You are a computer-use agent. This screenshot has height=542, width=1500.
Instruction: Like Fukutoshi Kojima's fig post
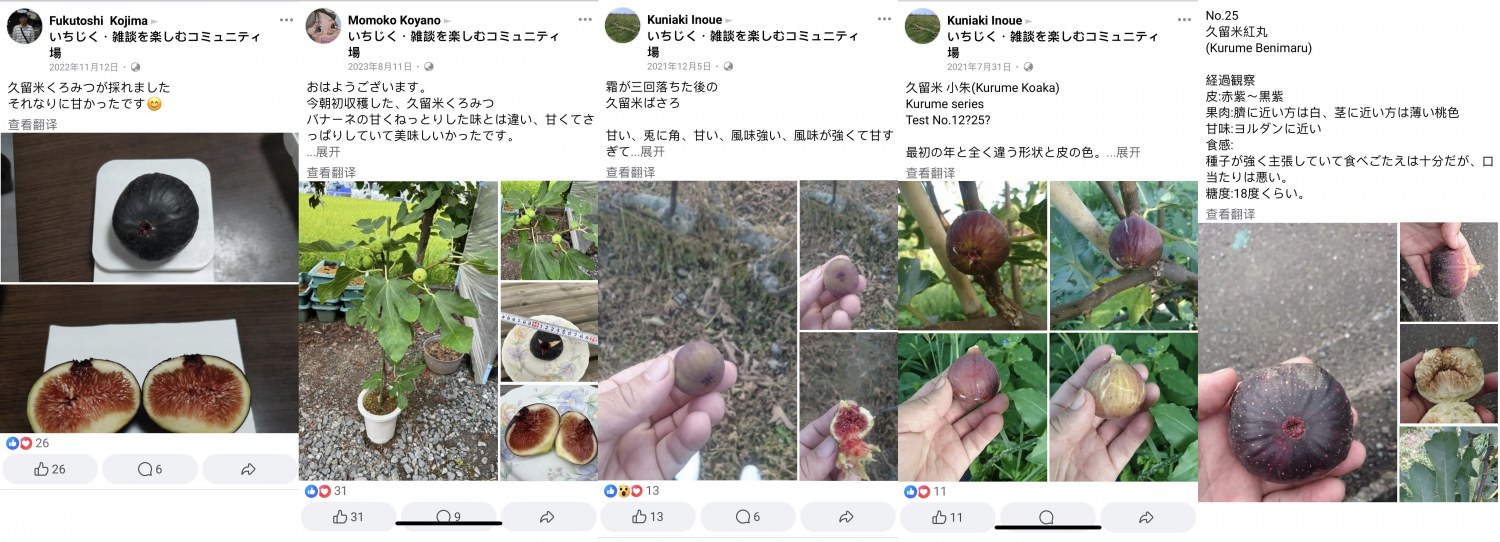tap(50, 469)
